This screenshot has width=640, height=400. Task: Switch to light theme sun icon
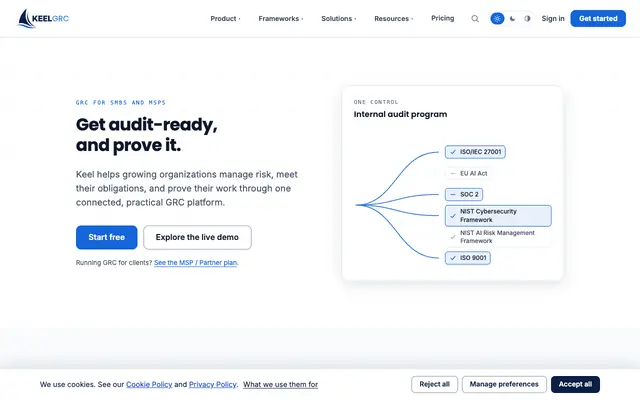tap(497, 18)
